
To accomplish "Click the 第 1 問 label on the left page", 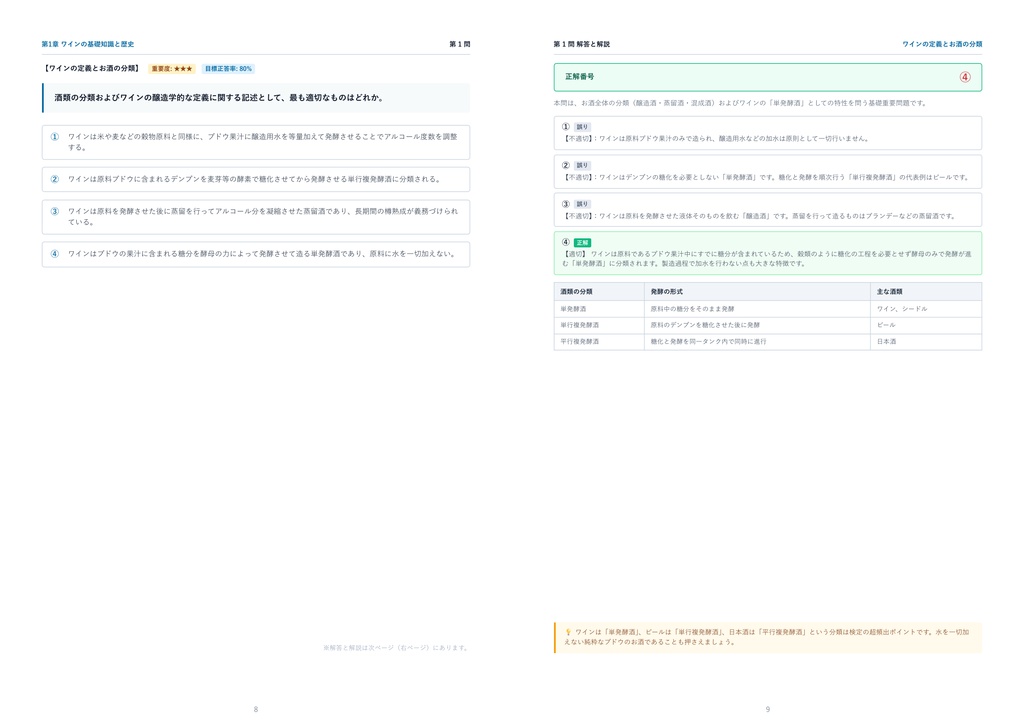I will coord(460,44).
